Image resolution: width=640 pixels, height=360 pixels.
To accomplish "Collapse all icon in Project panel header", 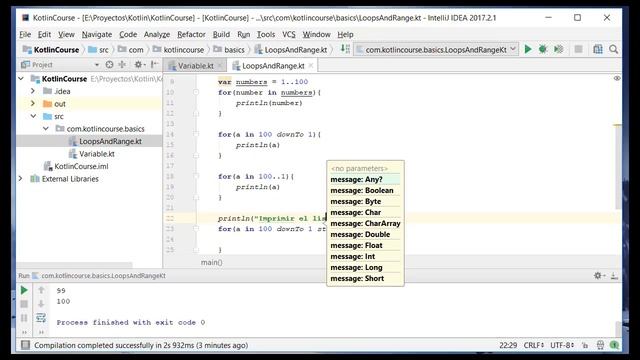I will click(122, 64).
